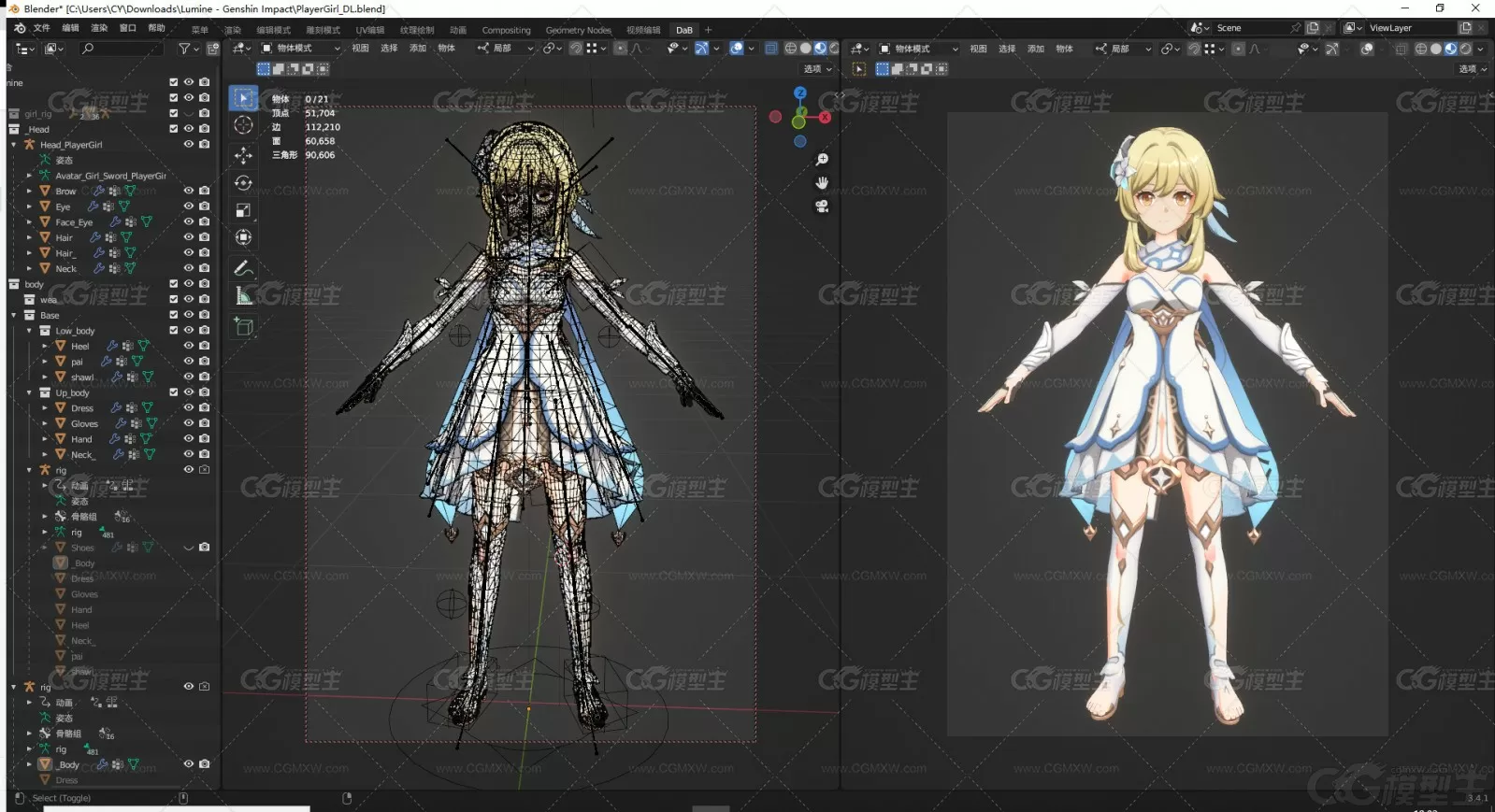Click the outliner search field
The height and width of the screenshot is (812, 1495).
[x=122, y=49]
